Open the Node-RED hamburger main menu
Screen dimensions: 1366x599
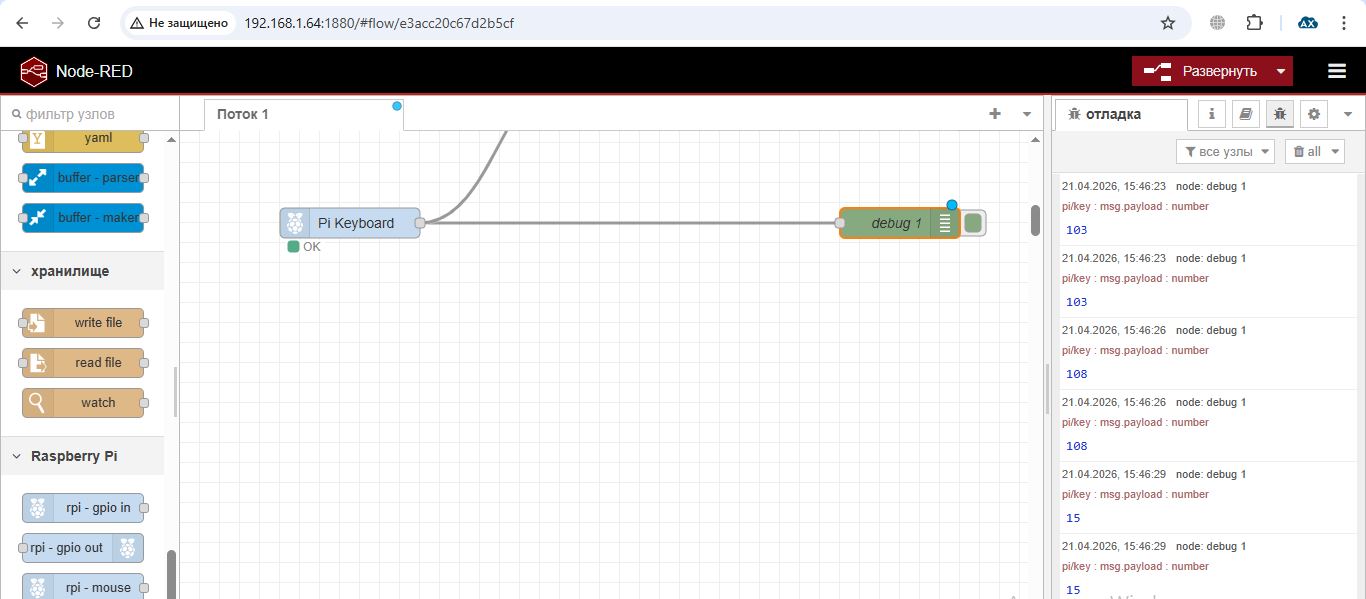pyautogui.click(x=1337, y=71)
